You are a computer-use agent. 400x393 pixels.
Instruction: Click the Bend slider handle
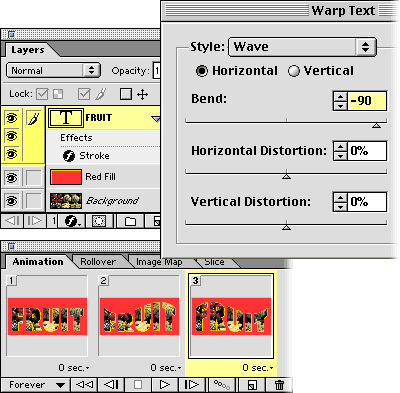(376, 125)
